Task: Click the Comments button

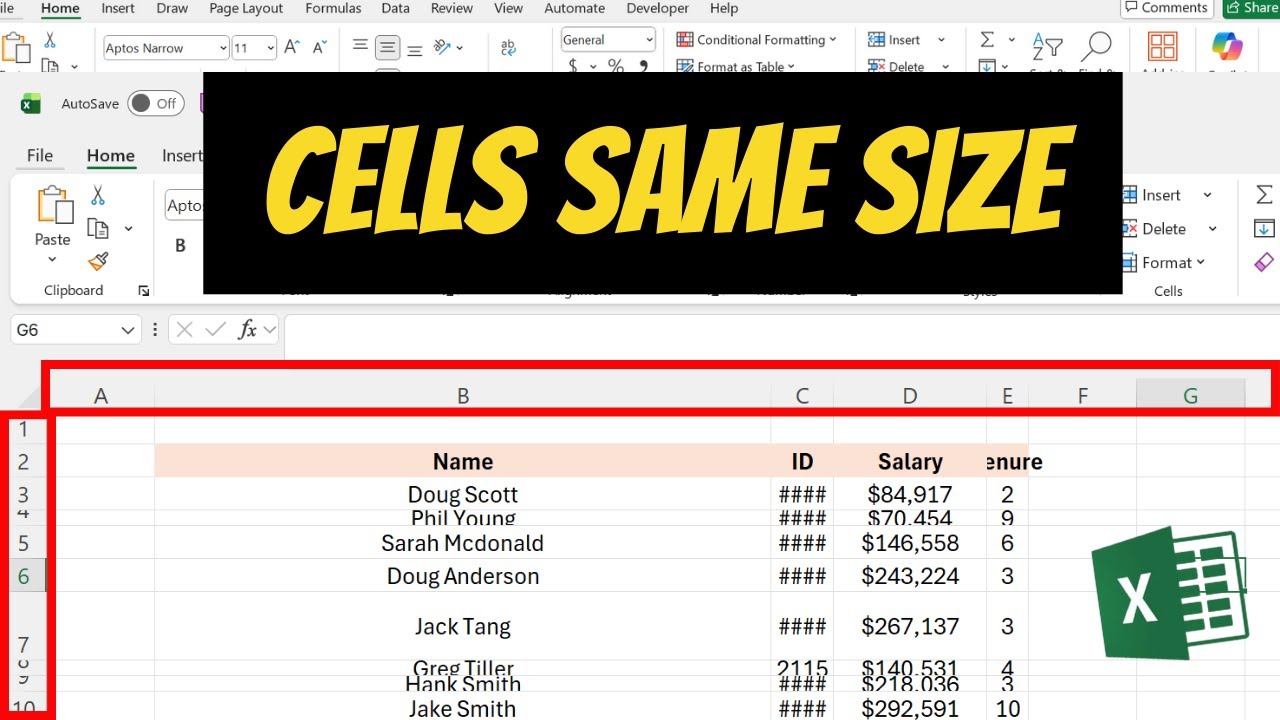Action: pos(1165,8)
